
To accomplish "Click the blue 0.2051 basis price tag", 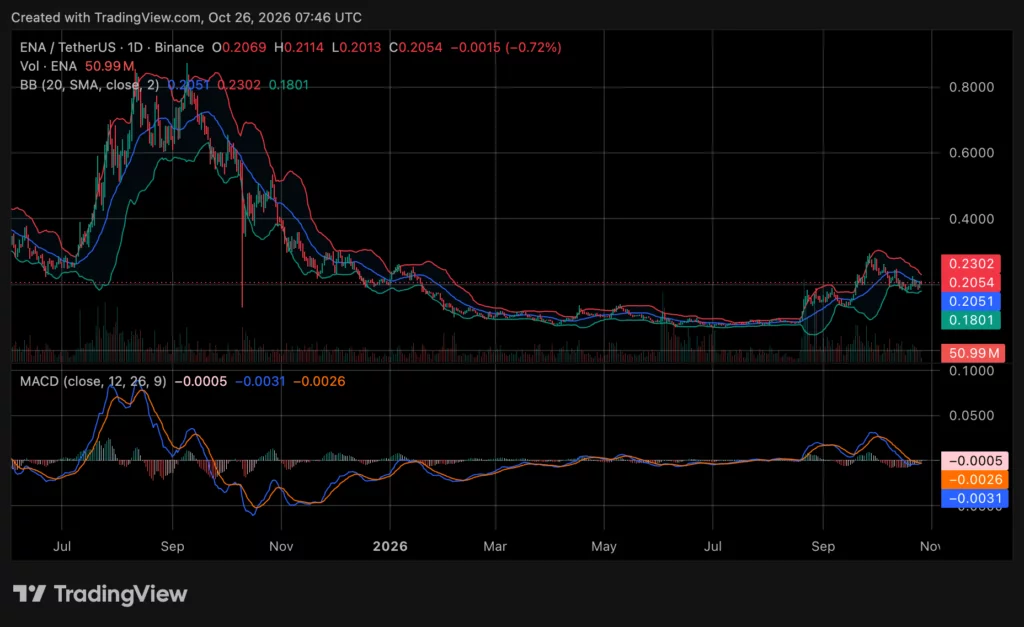I will tap(970, 302).
